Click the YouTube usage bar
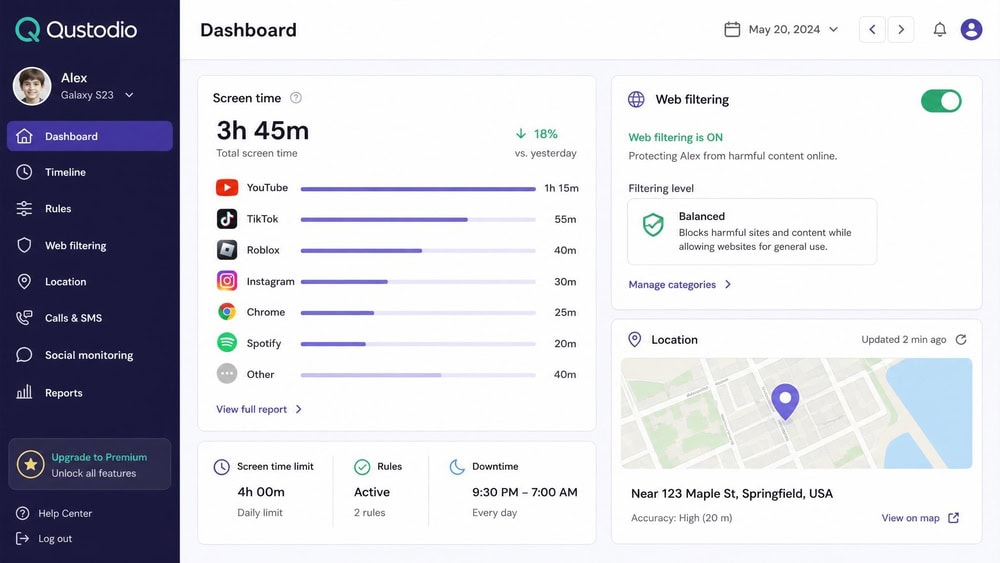1000x563 pixels. click(x=418, y=189)
